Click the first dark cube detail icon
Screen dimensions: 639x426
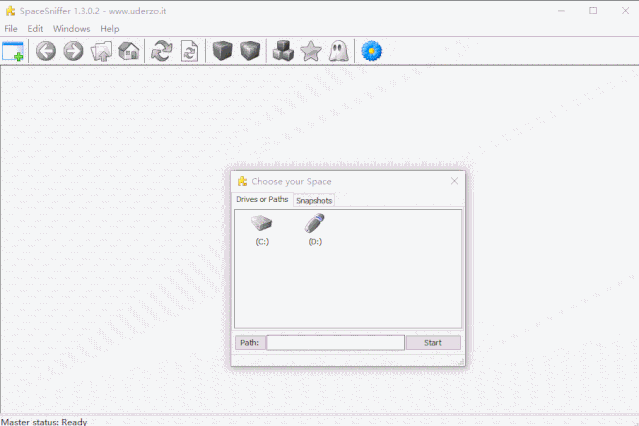pos(223,51)
